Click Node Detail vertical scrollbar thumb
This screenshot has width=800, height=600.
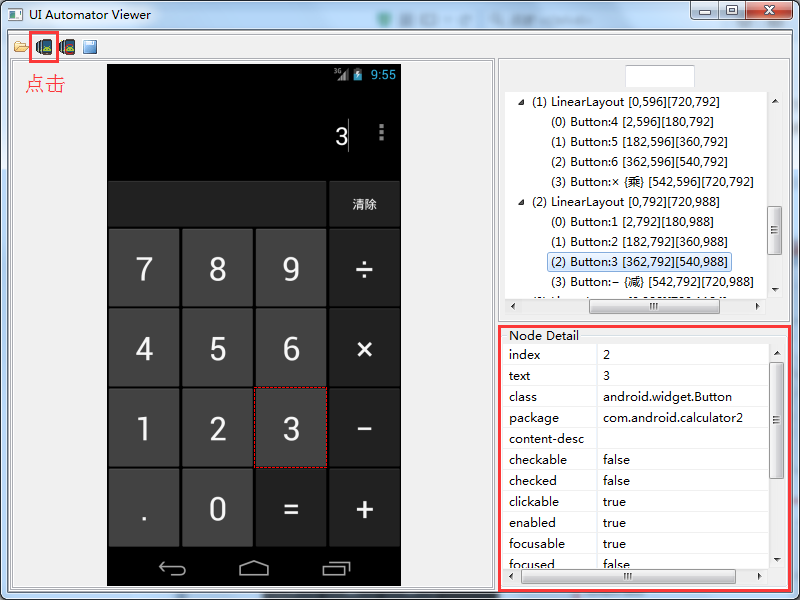777,420
